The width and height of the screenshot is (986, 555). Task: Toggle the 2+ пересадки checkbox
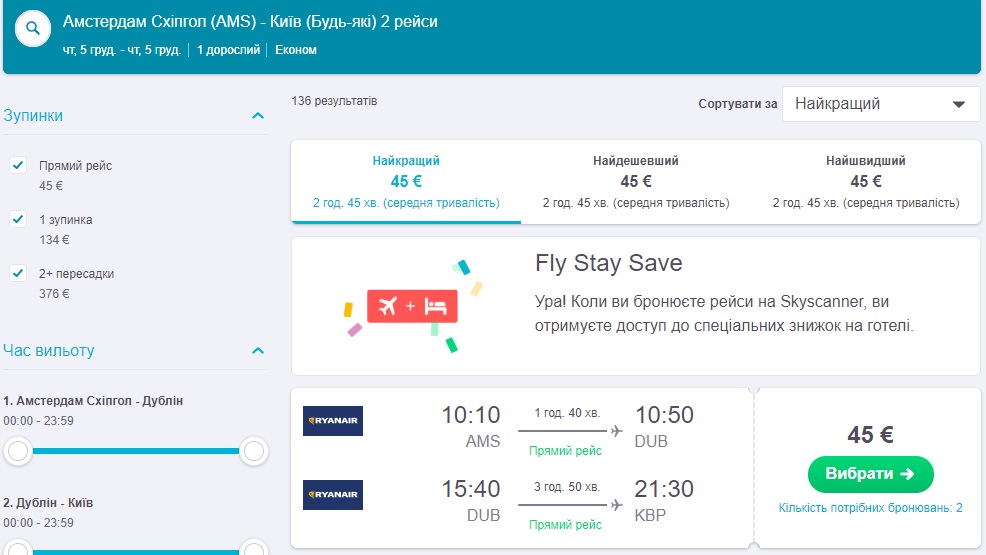tap(18, 273)
